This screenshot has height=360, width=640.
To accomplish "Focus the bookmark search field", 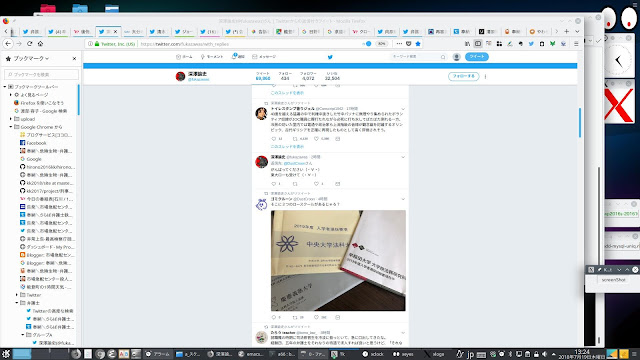I will (x=41, y=74).
